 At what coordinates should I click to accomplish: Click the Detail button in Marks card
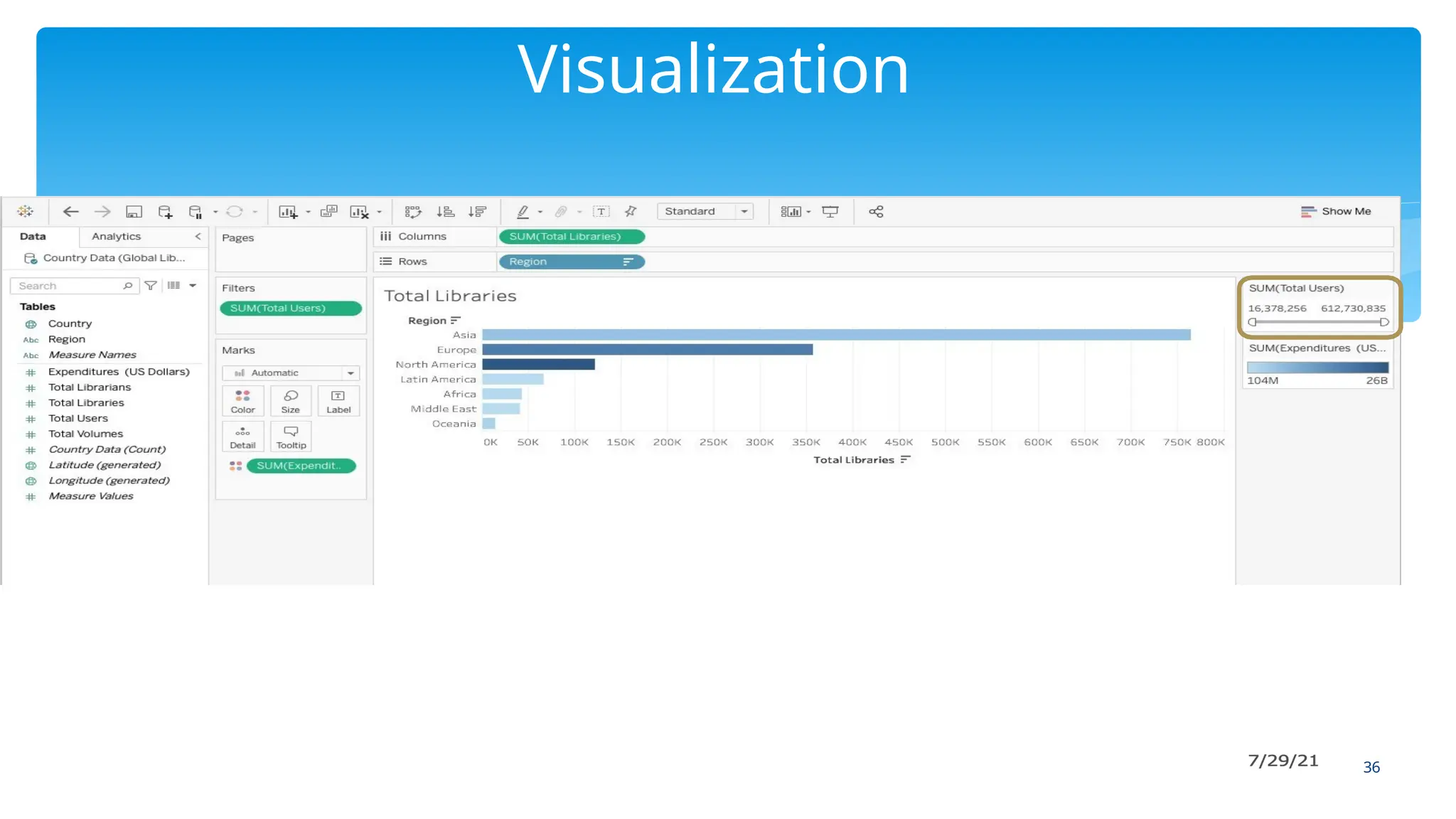[x=243, y=437]
